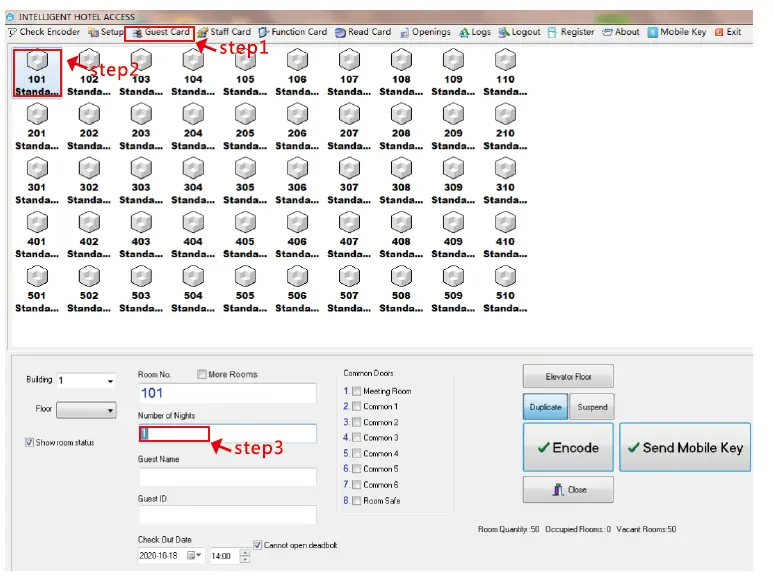Check the Room Safe option
This screenshot has height=581, width=773.
(357, 501)
